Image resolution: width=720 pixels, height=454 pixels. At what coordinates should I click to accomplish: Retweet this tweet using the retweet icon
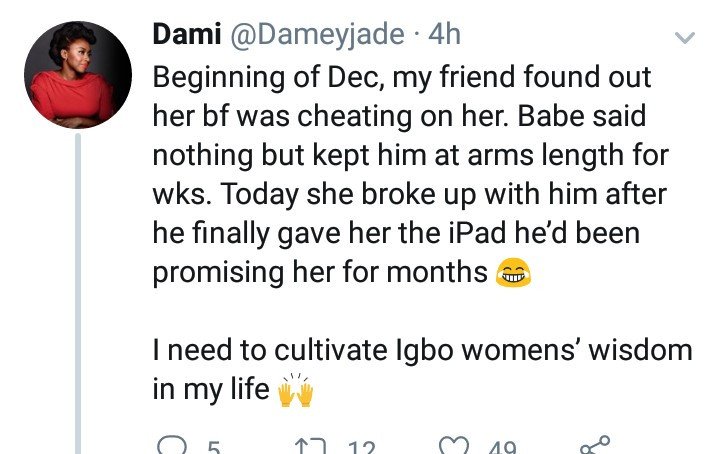310,446
